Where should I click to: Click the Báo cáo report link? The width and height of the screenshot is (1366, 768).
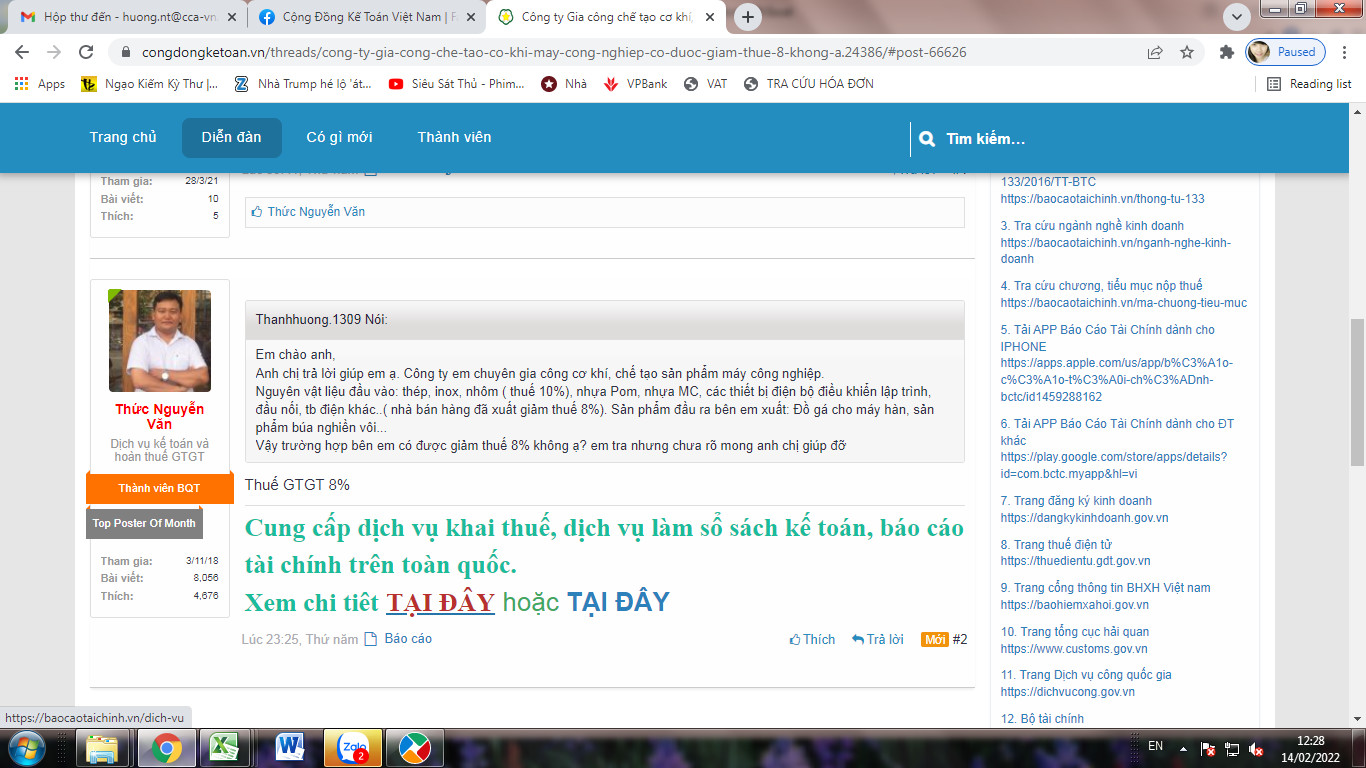pos(407,638)
